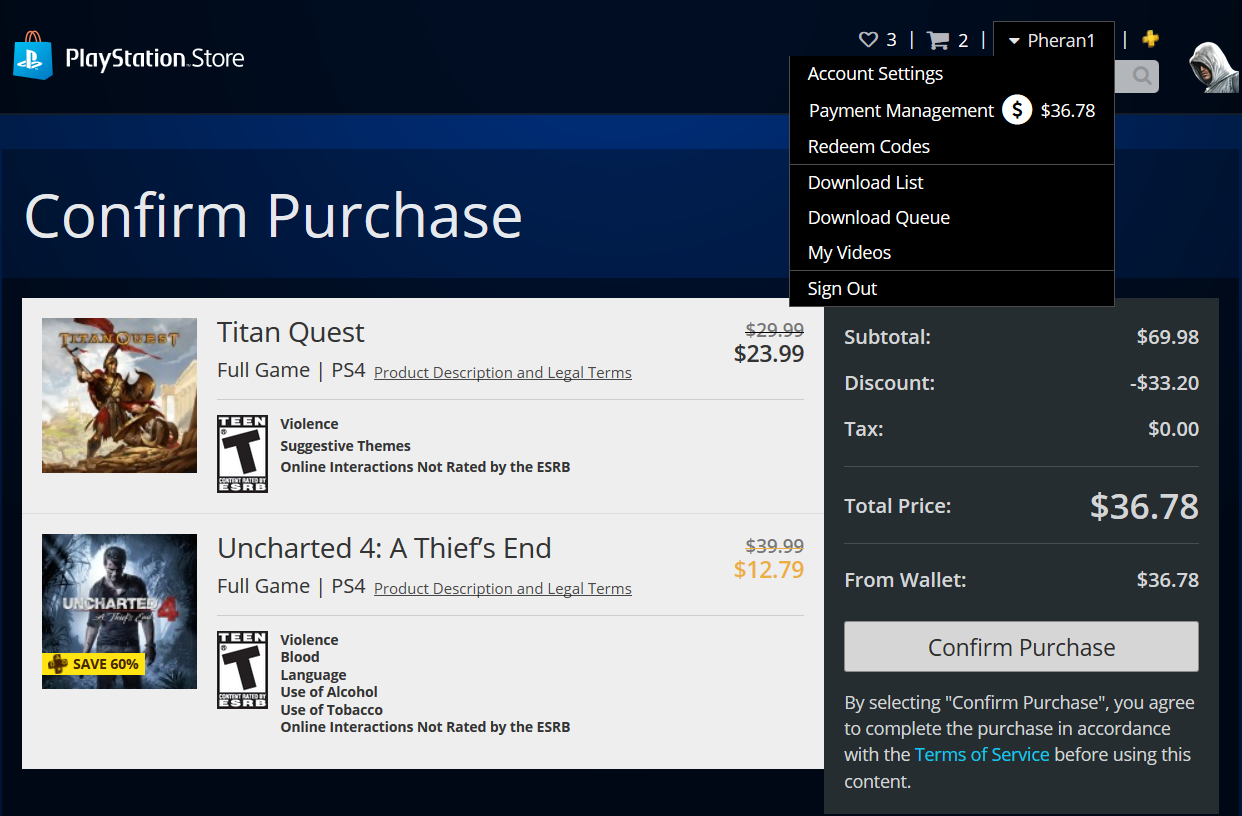Viewport: 1242px width, 816px height.
Task: Click the Subtotal $69.98 amount
Action: (x=1168, y=337)
